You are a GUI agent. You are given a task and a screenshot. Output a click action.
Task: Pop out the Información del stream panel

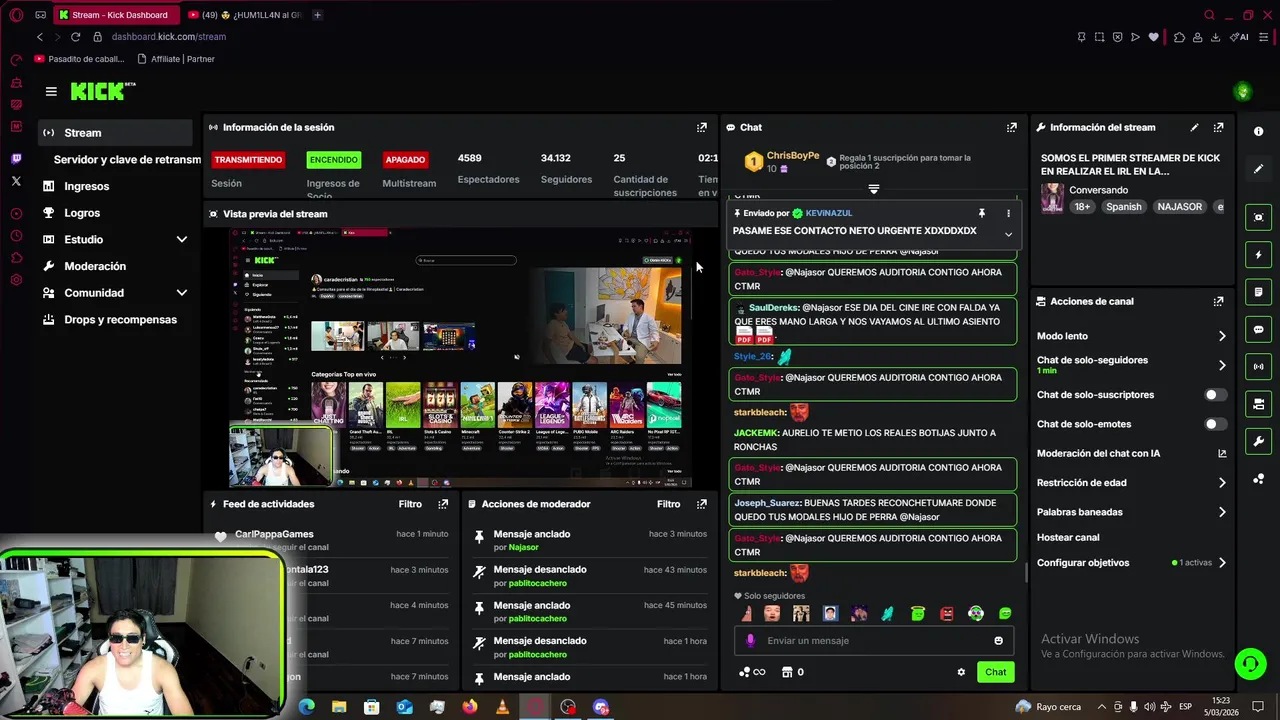point(1218,128)
